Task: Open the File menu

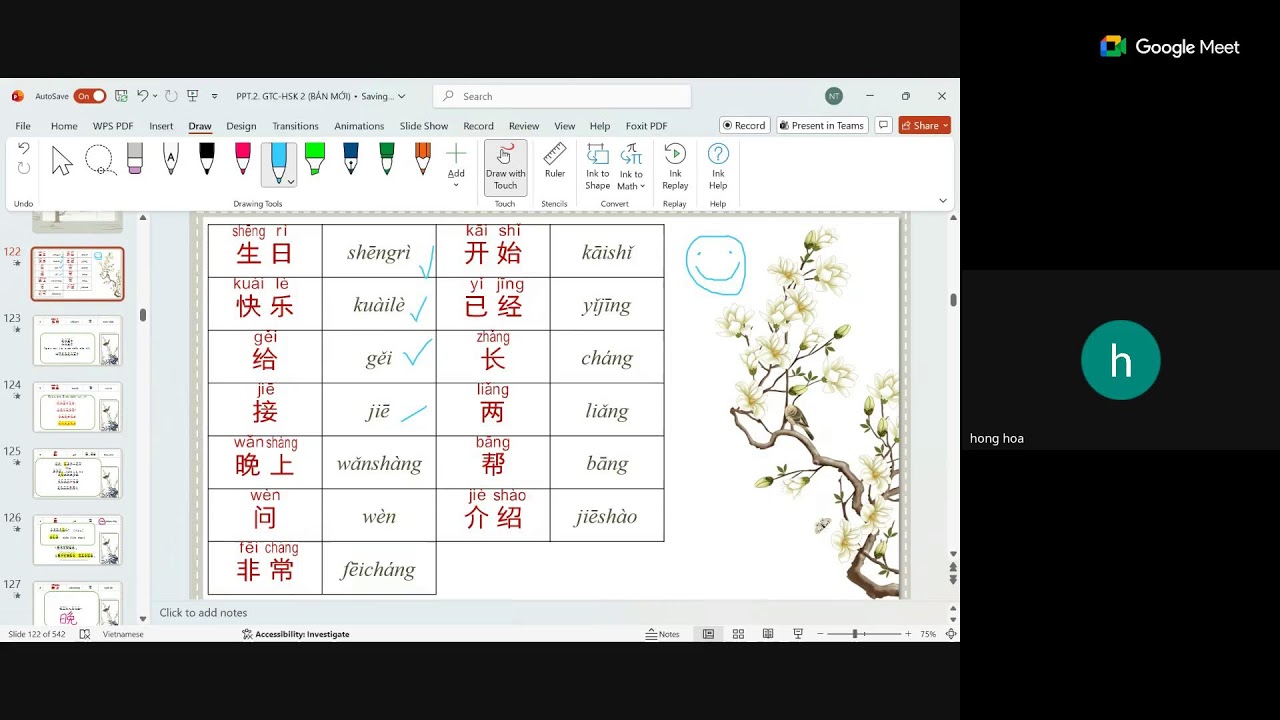Action: click(23, 126)
